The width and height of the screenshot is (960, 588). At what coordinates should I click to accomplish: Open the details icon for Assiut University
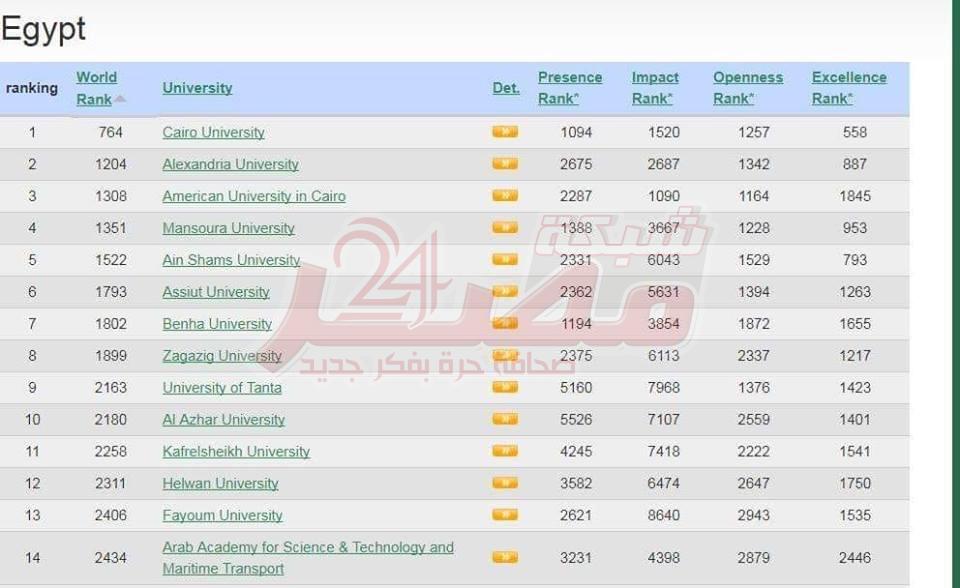pos(505,292)
